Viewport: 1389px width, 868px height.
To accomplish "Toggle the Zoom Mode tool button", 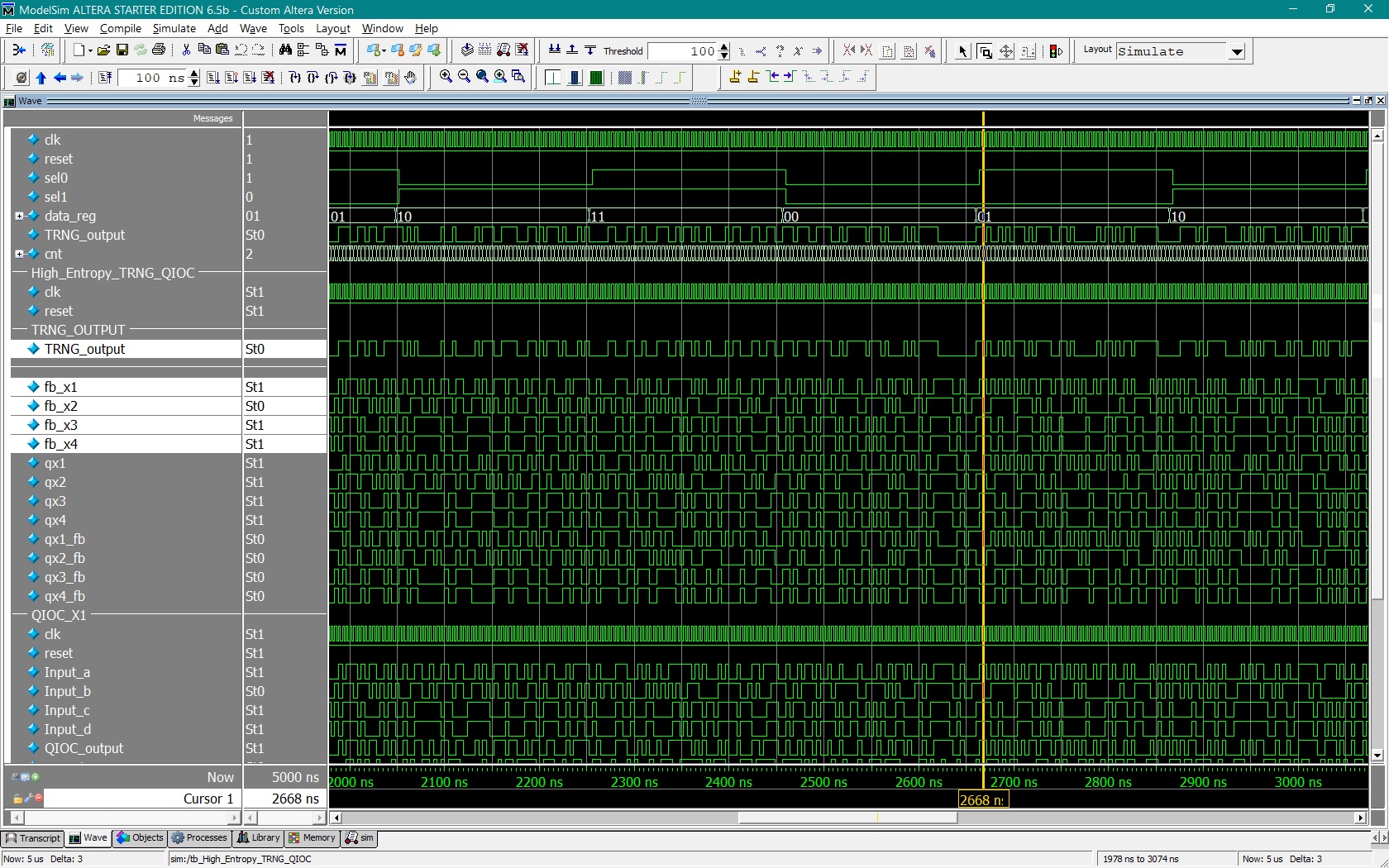I will coord(984,51).
